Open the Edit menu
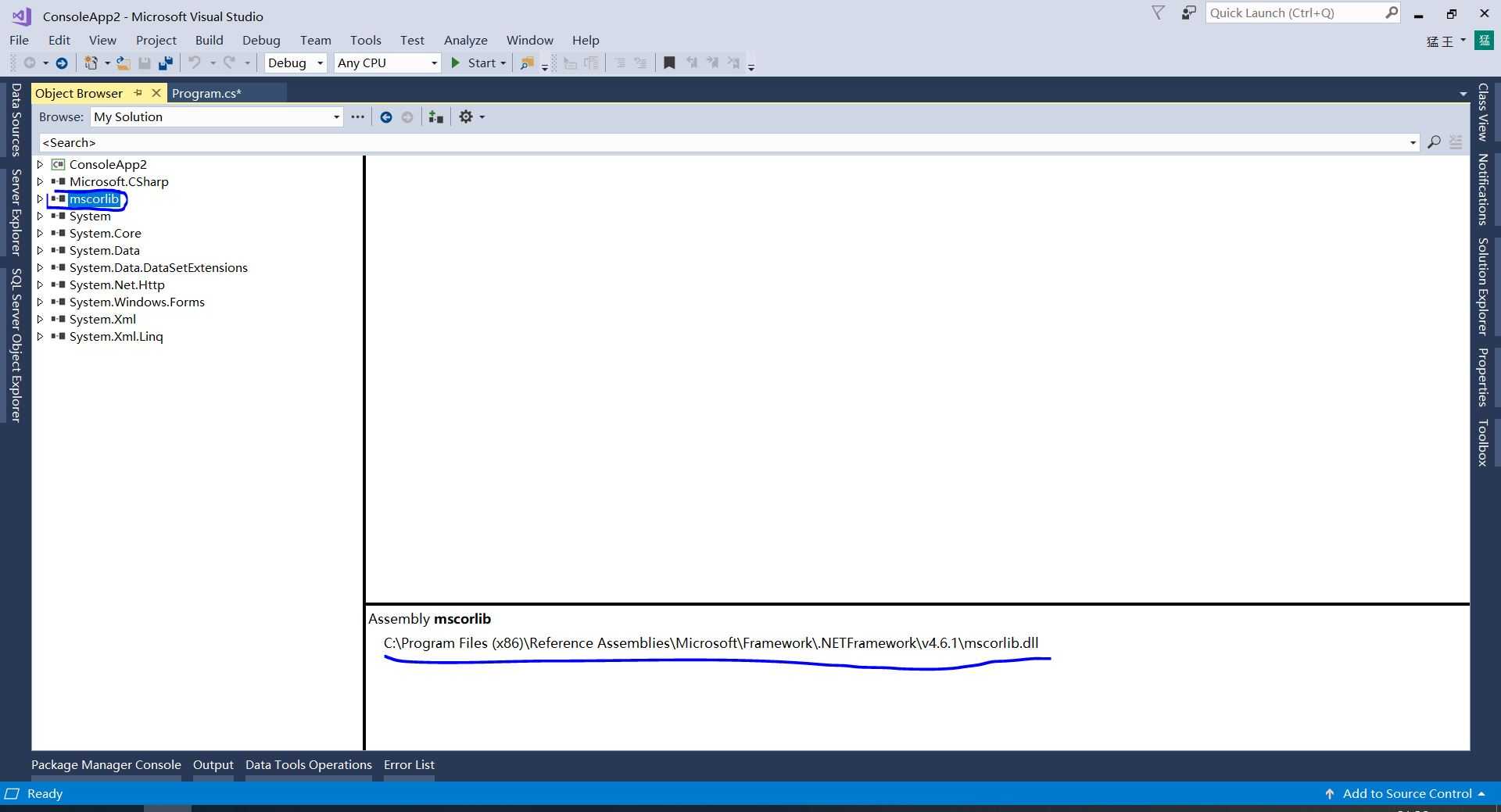This screenshot has width=1501, height=812. coord(59,41)
